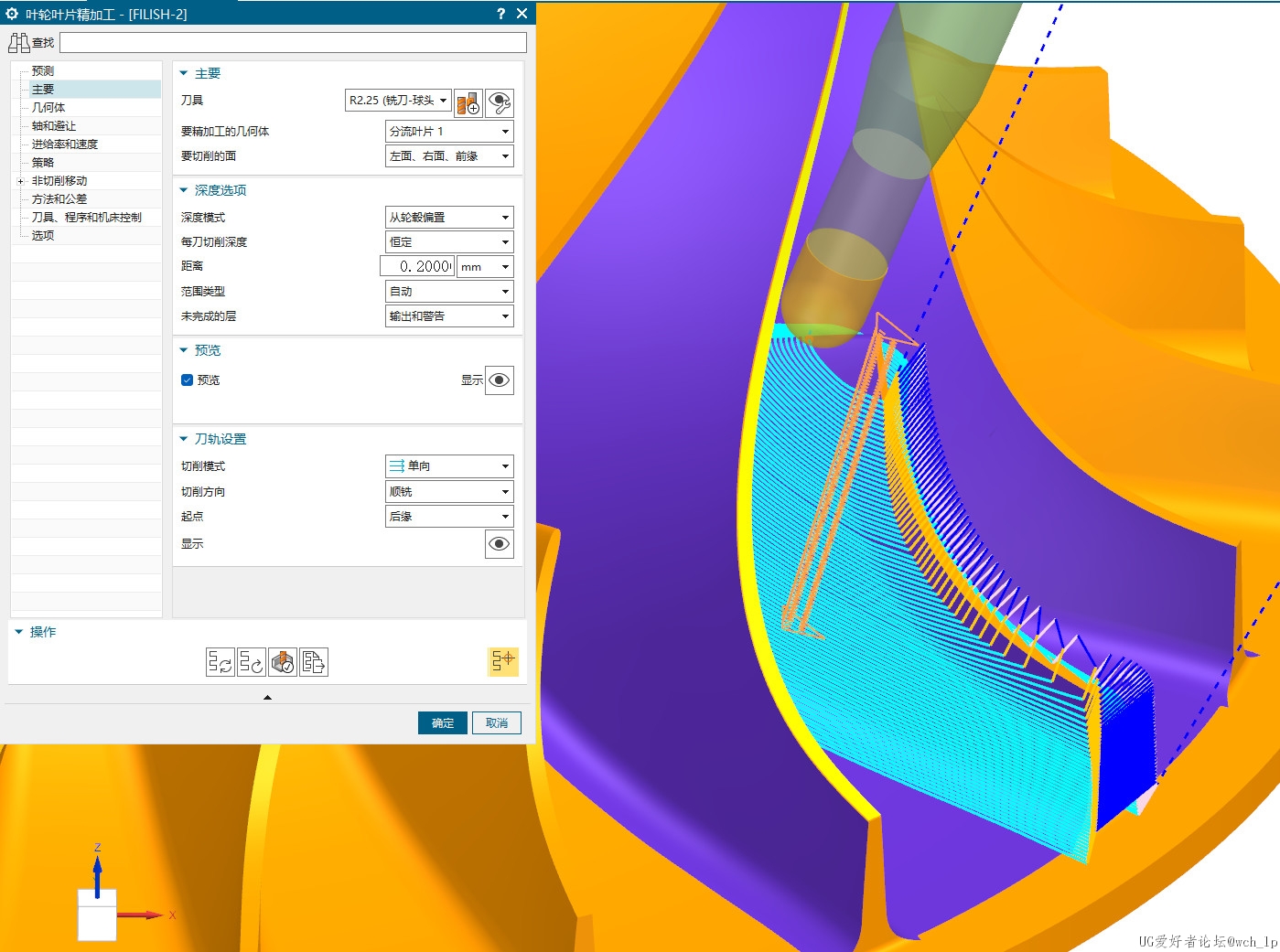This screenshot has height=952, width=1280.
Task: Toggle the 预览 checkbox
Action: click(187, 380)
